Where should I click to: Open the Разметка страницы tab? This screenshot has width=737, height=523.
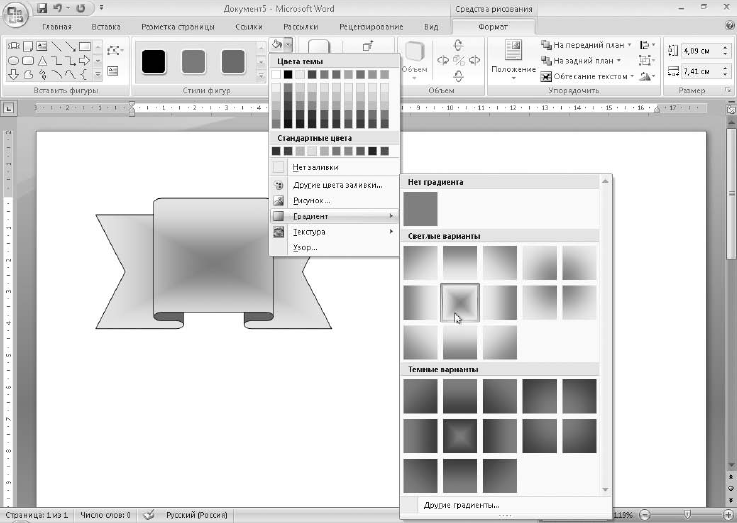[178, 27]
